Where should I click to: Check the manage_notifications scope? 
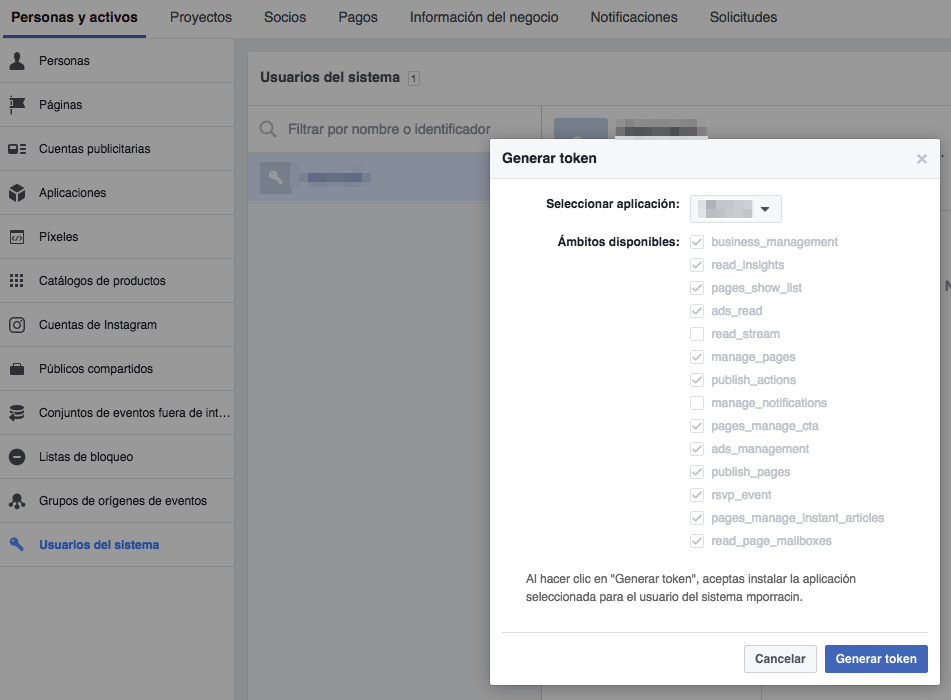(696, 403)
